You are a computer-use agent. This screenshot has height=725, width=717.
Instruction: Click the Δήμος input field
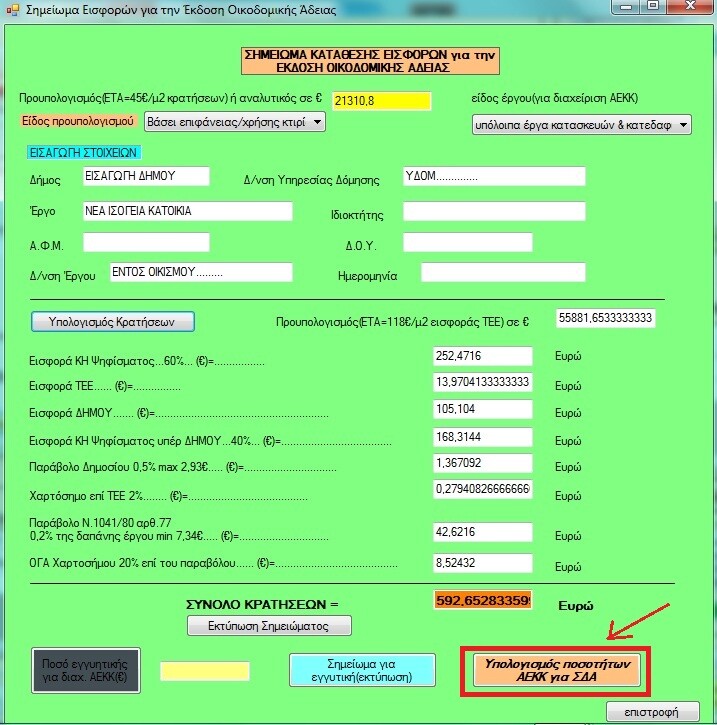pos(146,176)
